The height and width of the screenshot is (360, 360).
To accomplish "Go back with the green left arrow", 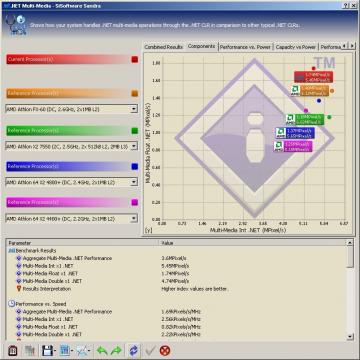I will coord(101,350).
